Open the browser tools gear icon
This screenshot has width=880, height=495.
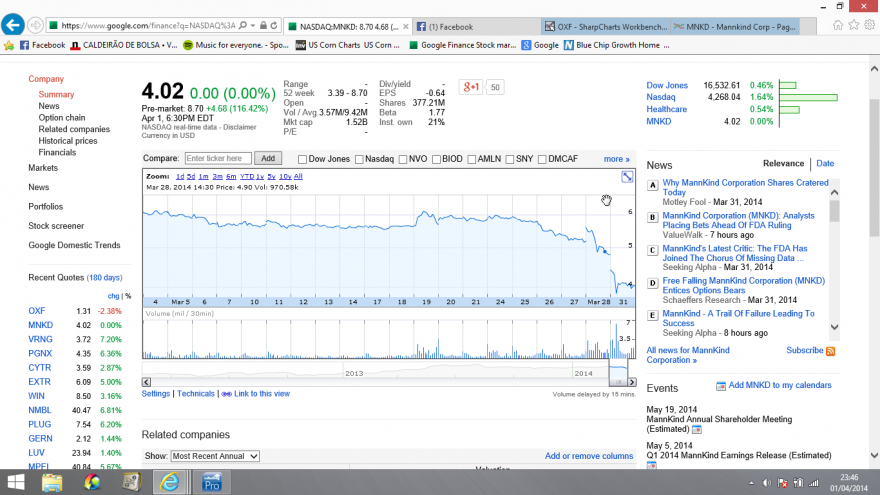click(x=869, y=25)
